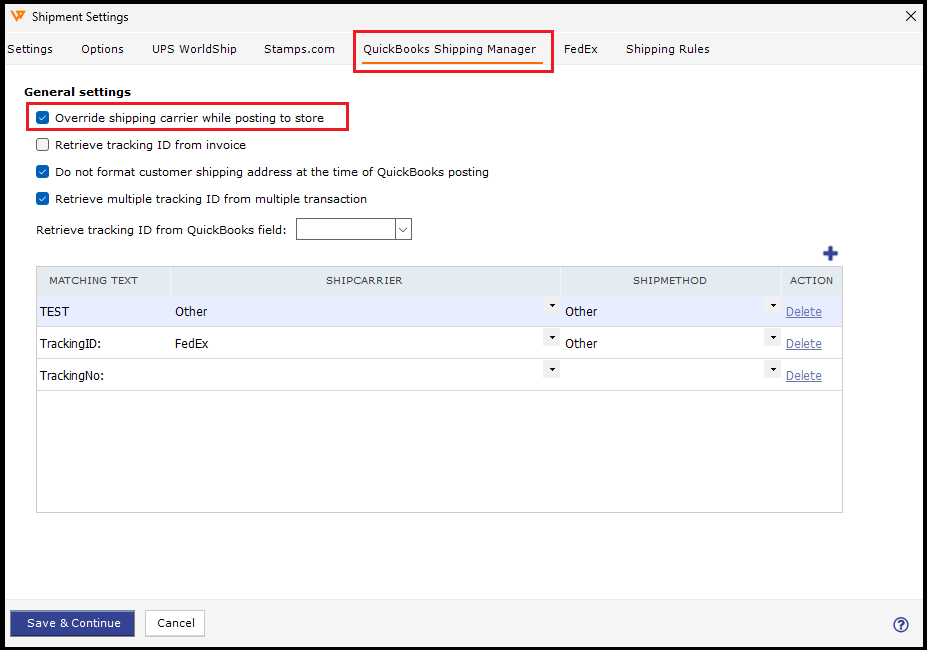
Task: Delete the TEST matching text row
Action: [x=803, y=312]
